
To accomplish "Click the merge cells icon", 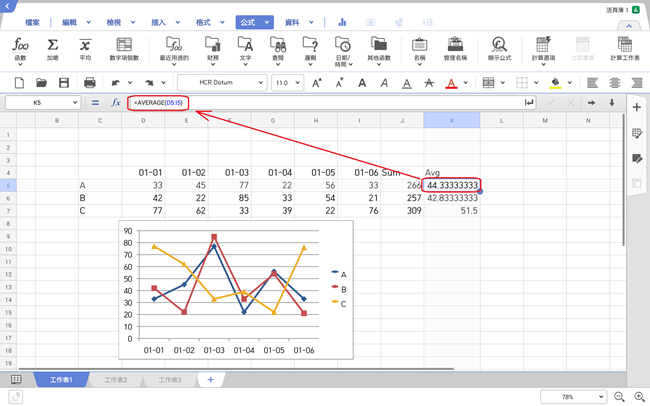I will 489,83.
